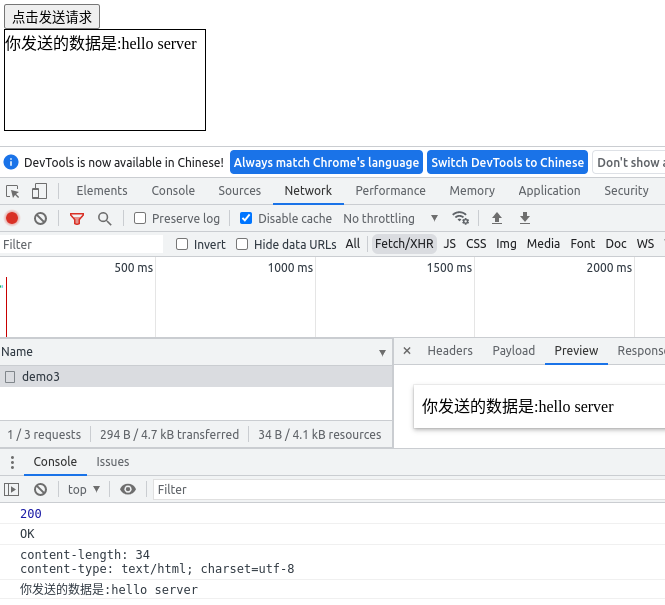Filter requests by Font type
The height and width of the screenshot is (605, 665).
(583, 244)
